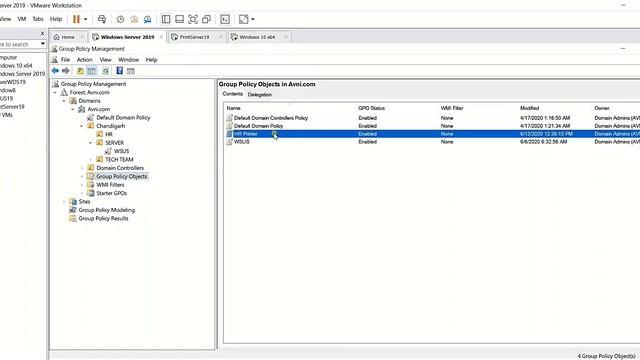Switch to the Windows 10 x64 VM tab
The image size is (640, 360).
257,37
